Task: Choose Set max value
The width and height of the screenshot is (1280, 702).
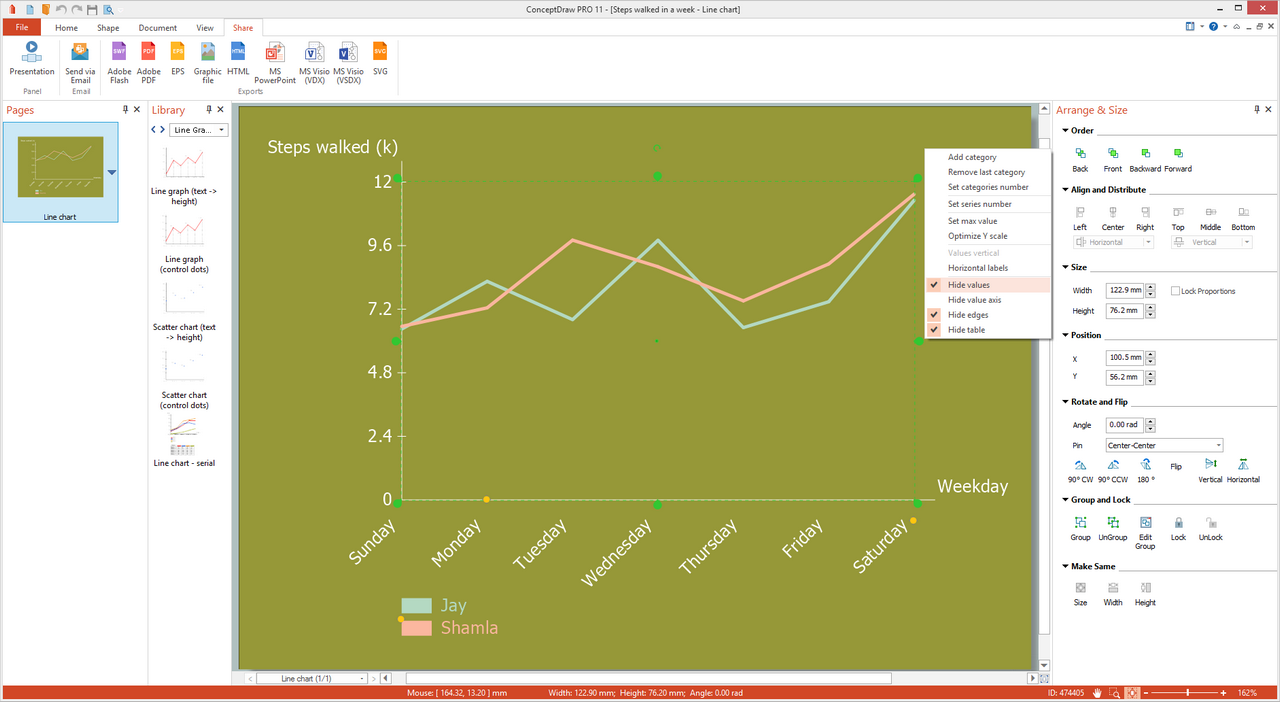Action: click(x=988, y=221)
